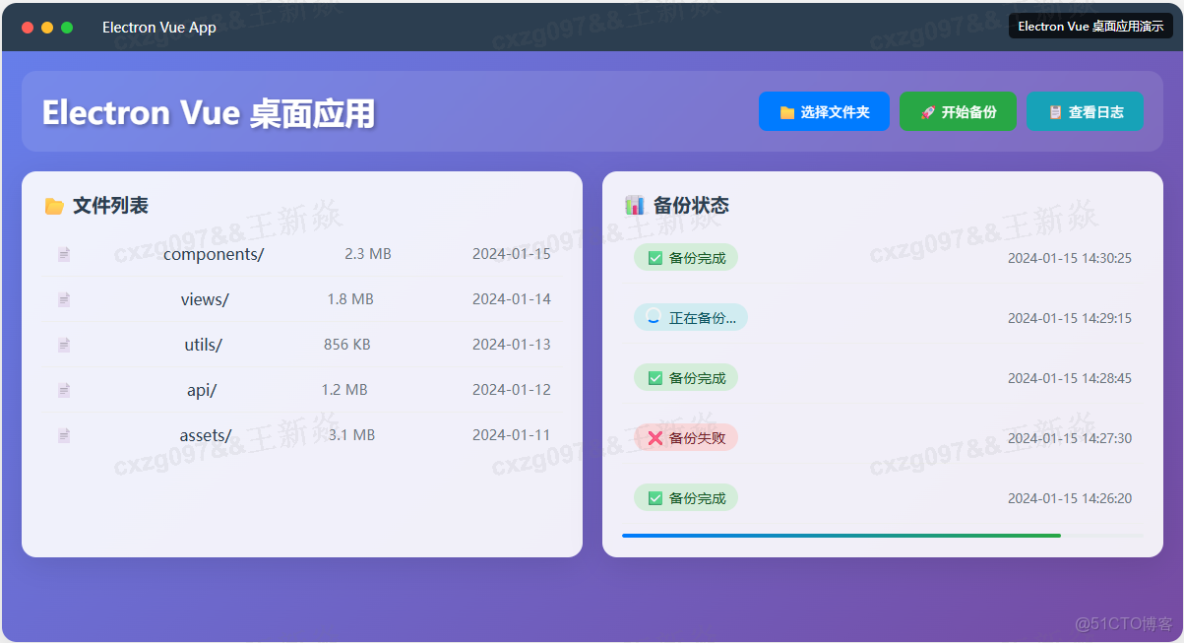Image resolution: width=1184 pixels, height=643 pixels.
Task: Click the clipboard icon on the 查看日志 button
Action: [1055, 112]
